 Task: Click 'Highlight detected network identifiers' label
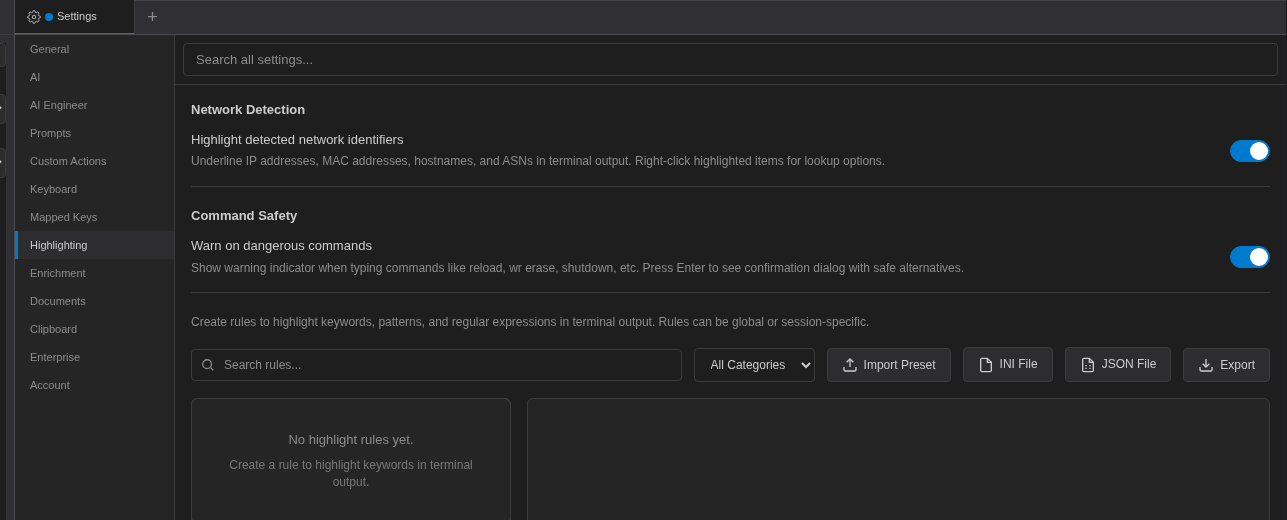[x=297, y=139]
